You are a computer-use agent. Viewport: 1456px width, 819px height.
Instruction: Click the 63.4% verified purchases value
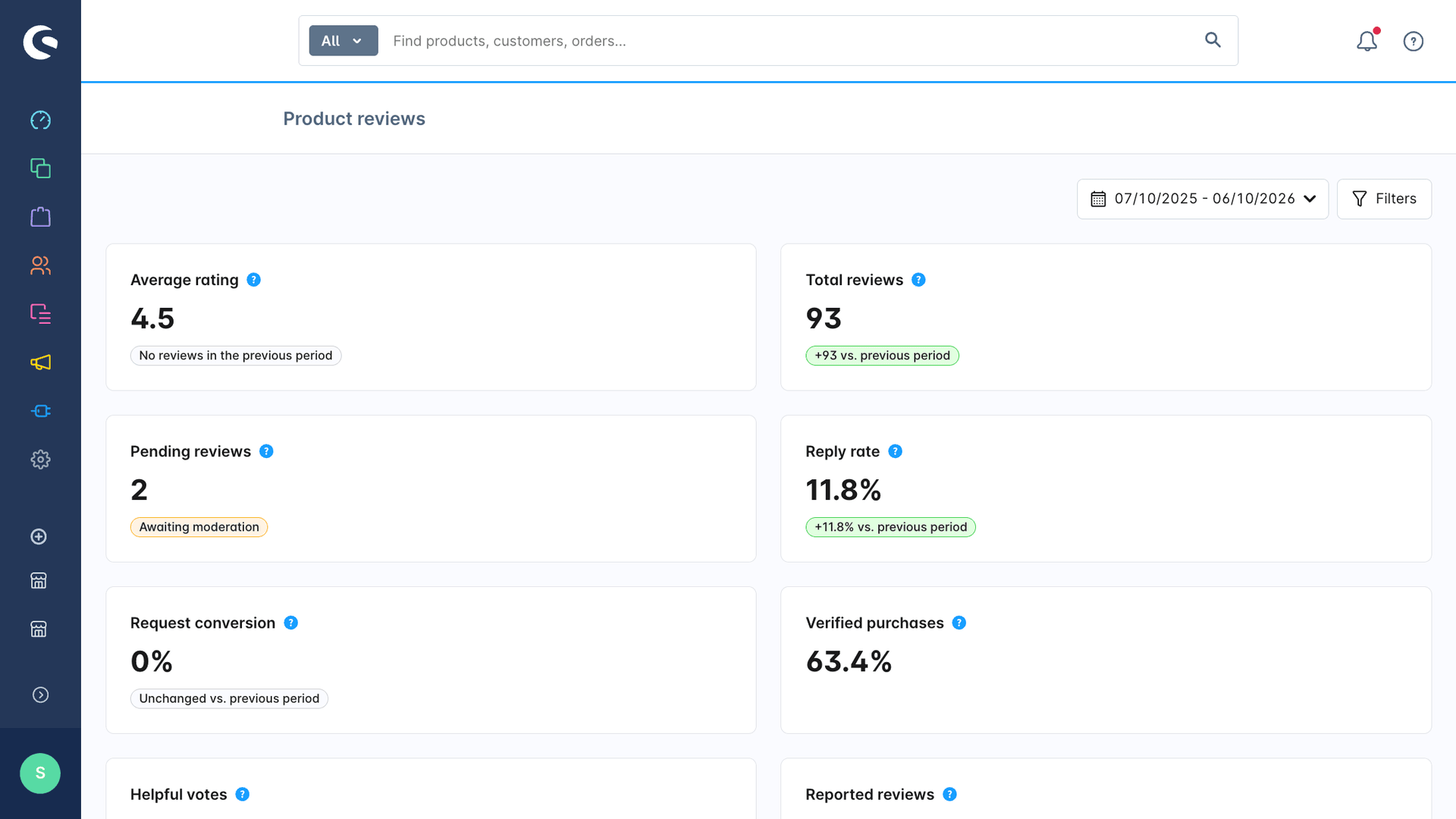[849, 661]
